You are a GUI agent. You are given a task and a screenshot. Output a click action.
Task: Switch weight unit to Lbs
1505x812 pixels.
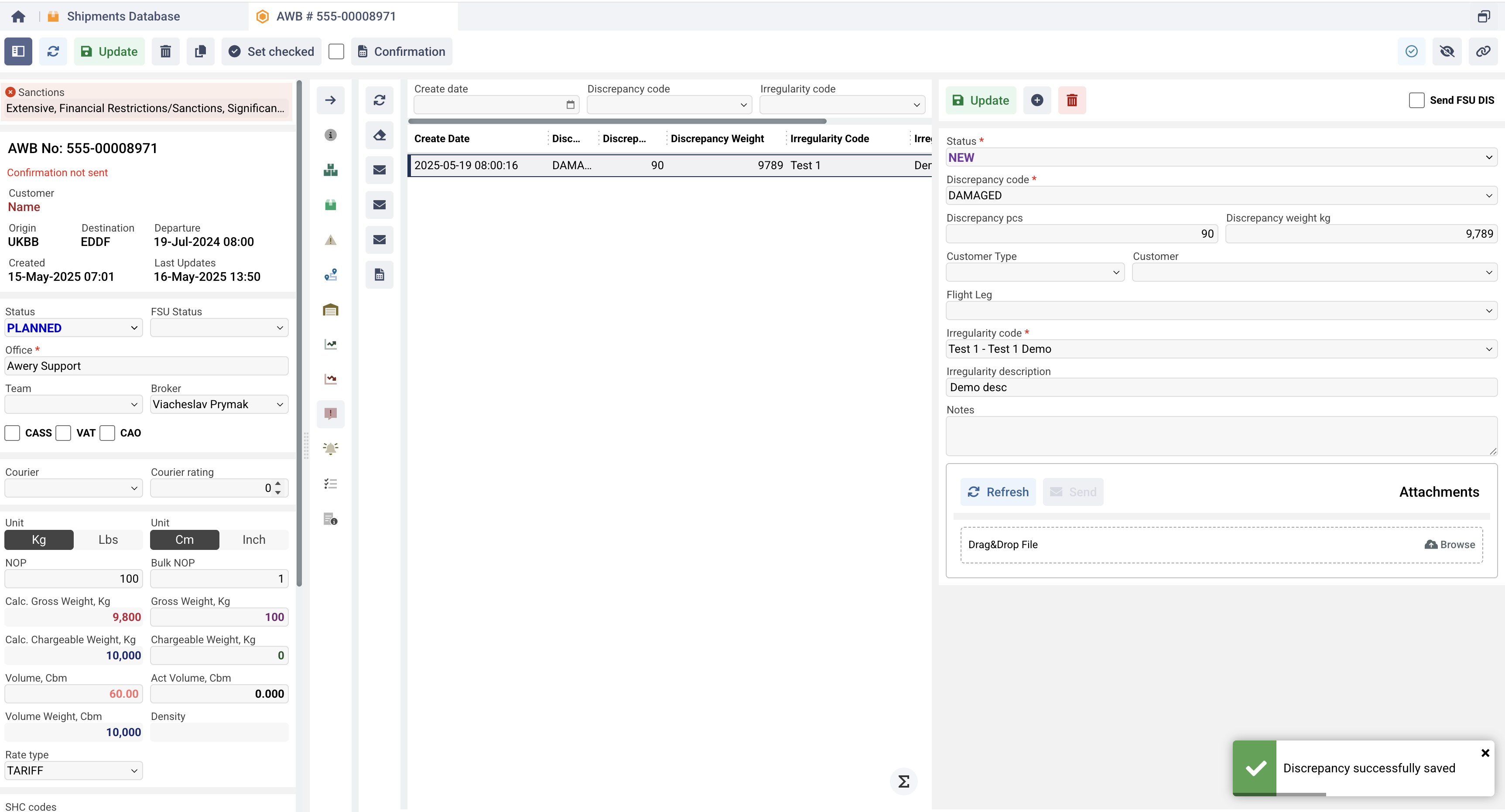[108, 540]
